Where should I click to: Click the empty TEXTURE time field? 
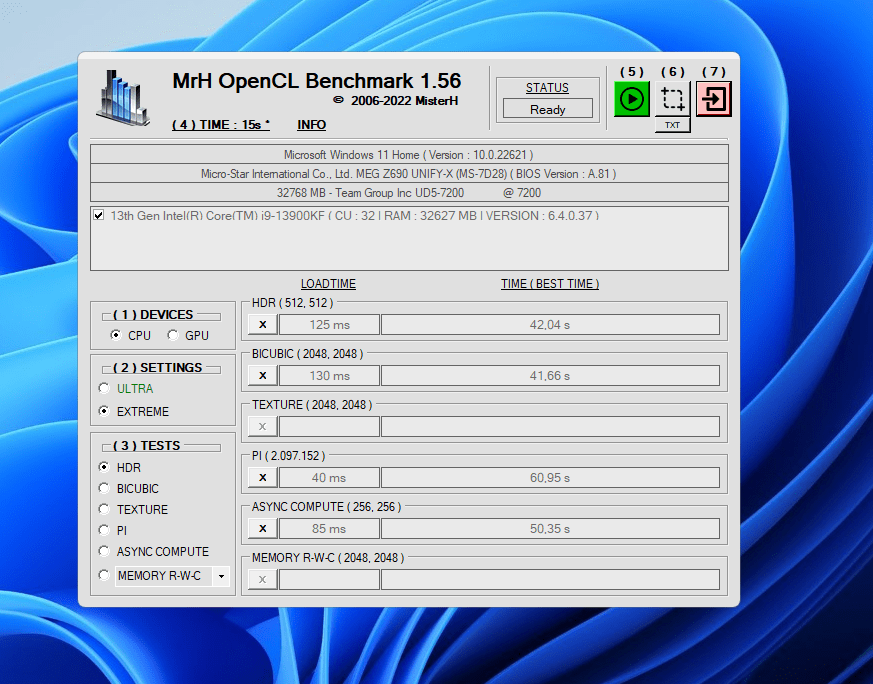550,426
